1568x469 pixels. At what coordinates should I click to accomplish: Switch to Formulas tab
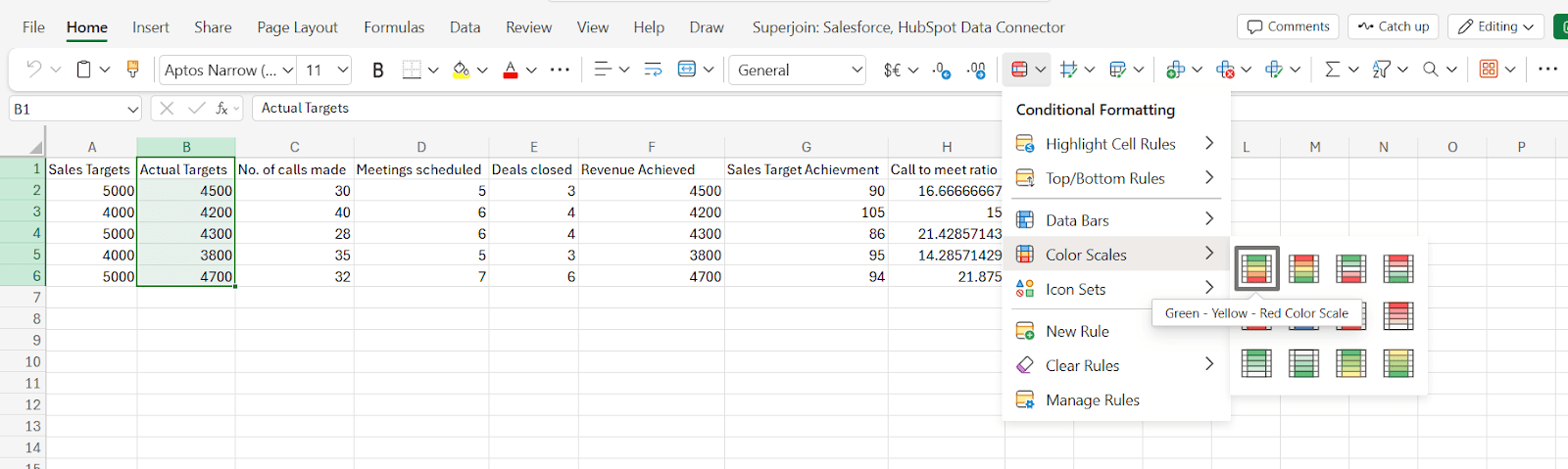[394, 27]
